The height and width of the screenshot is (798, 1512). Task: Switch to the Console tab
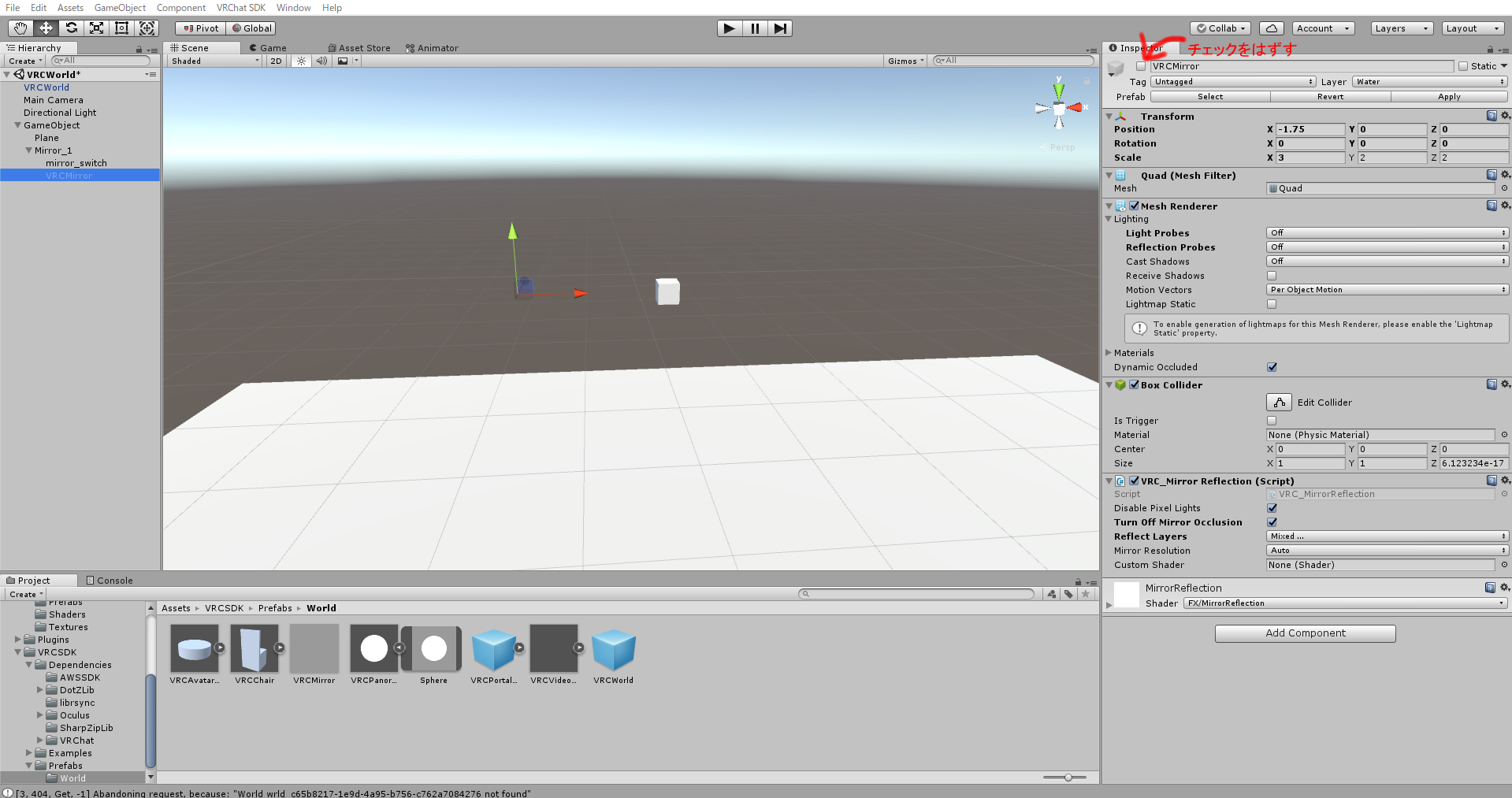[110, 581]
